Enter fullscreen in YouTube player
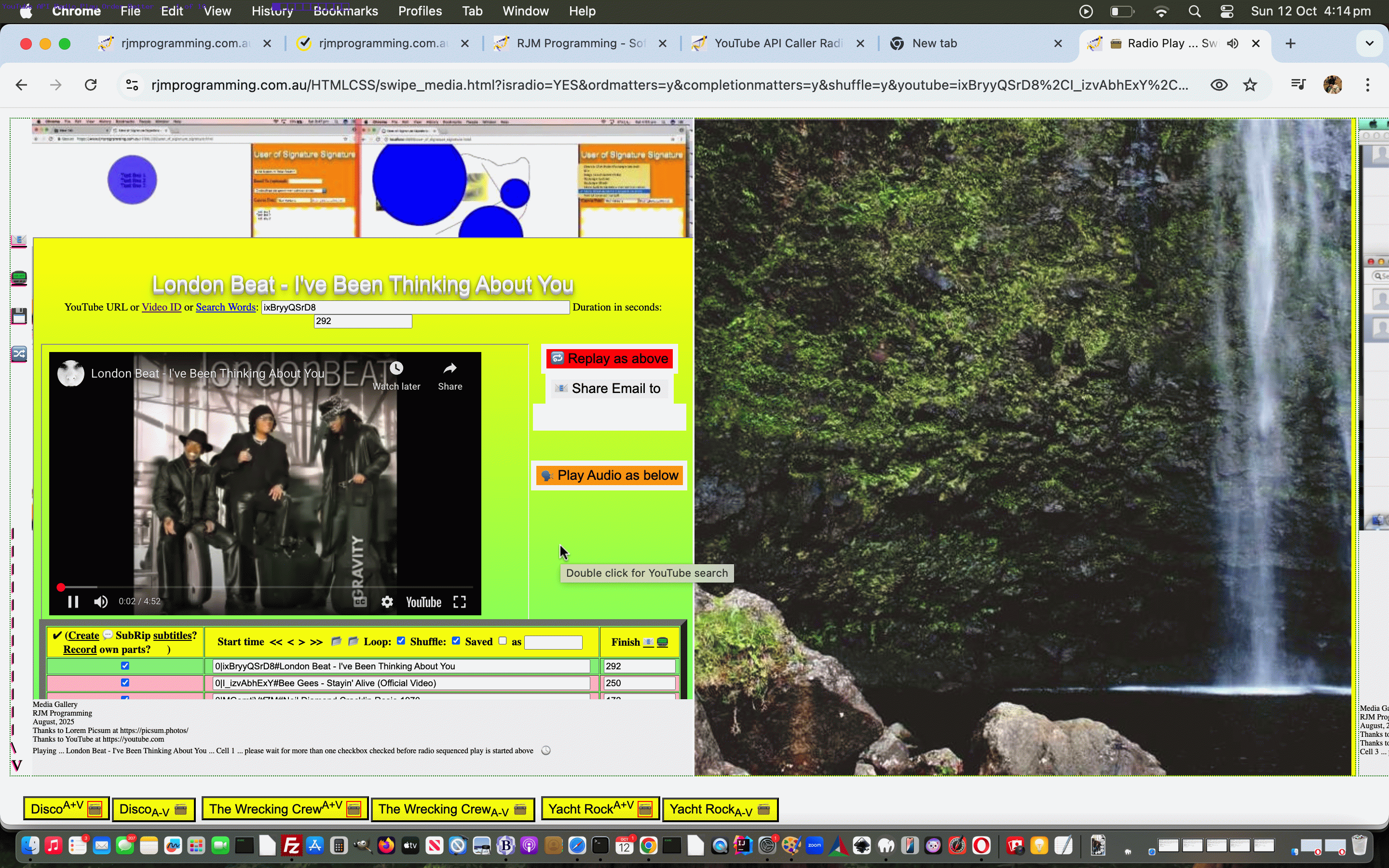Screen dimensions: 1389x868 [459, 602]
